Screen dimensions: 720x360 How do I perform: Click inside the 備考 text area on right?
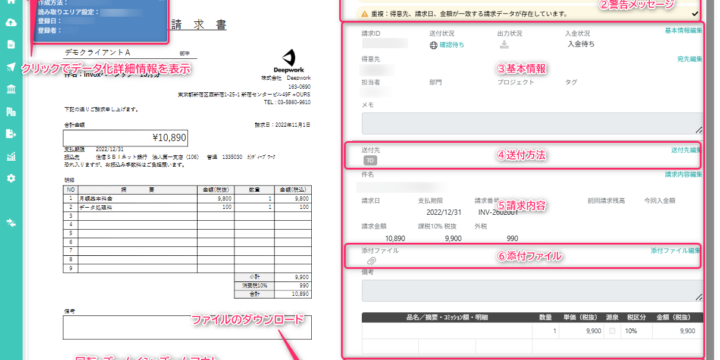point(532,291)
